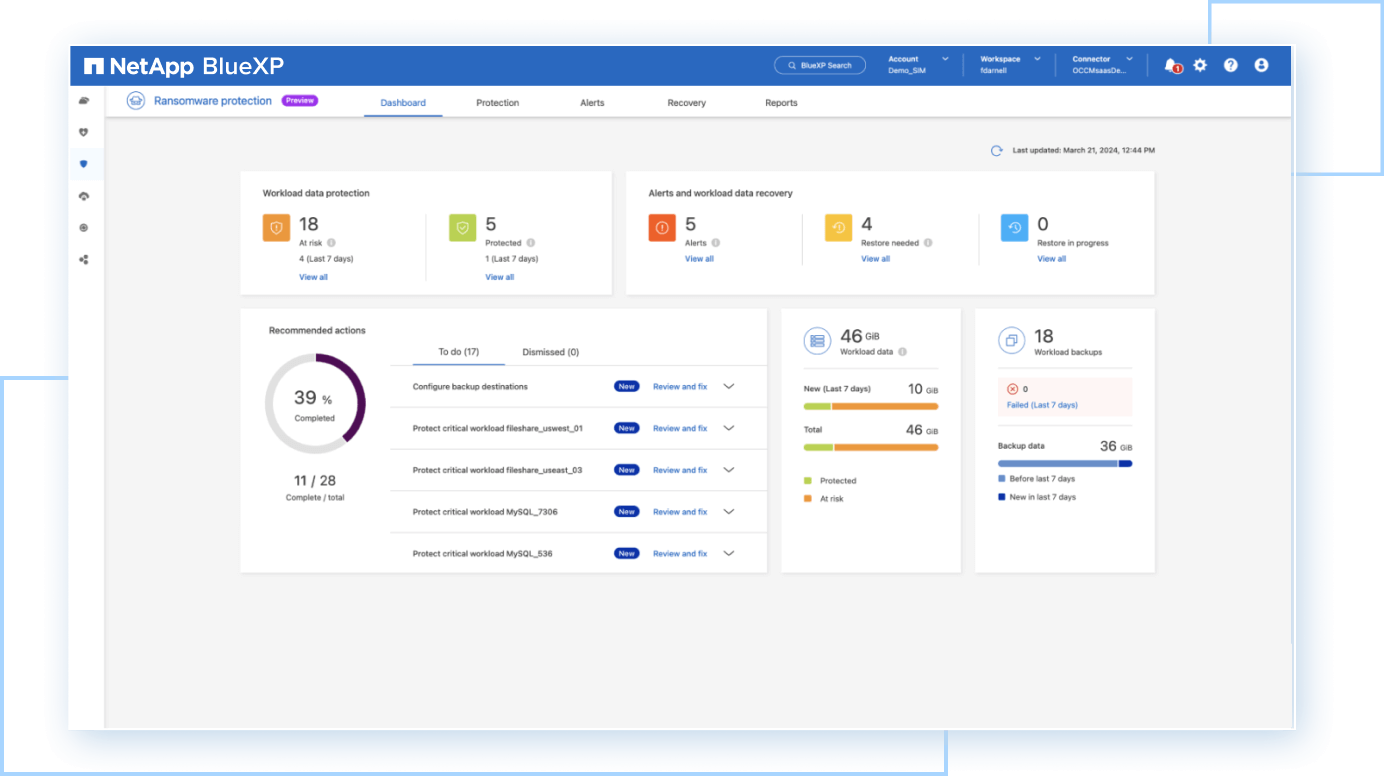Screen dimensions: 1384x779
Task: Open the governance icon in left sidebar
Action: [84, 227]
